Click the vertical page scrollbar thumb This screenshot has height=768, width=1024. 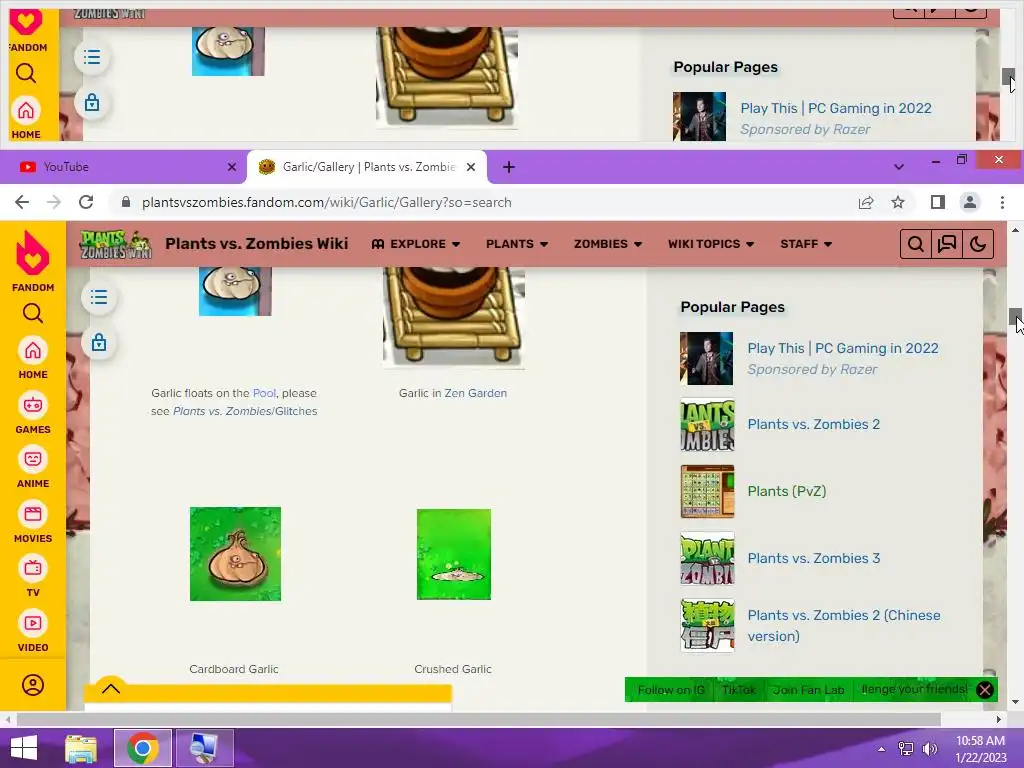pyautogui.click(x=1014, y=316)
